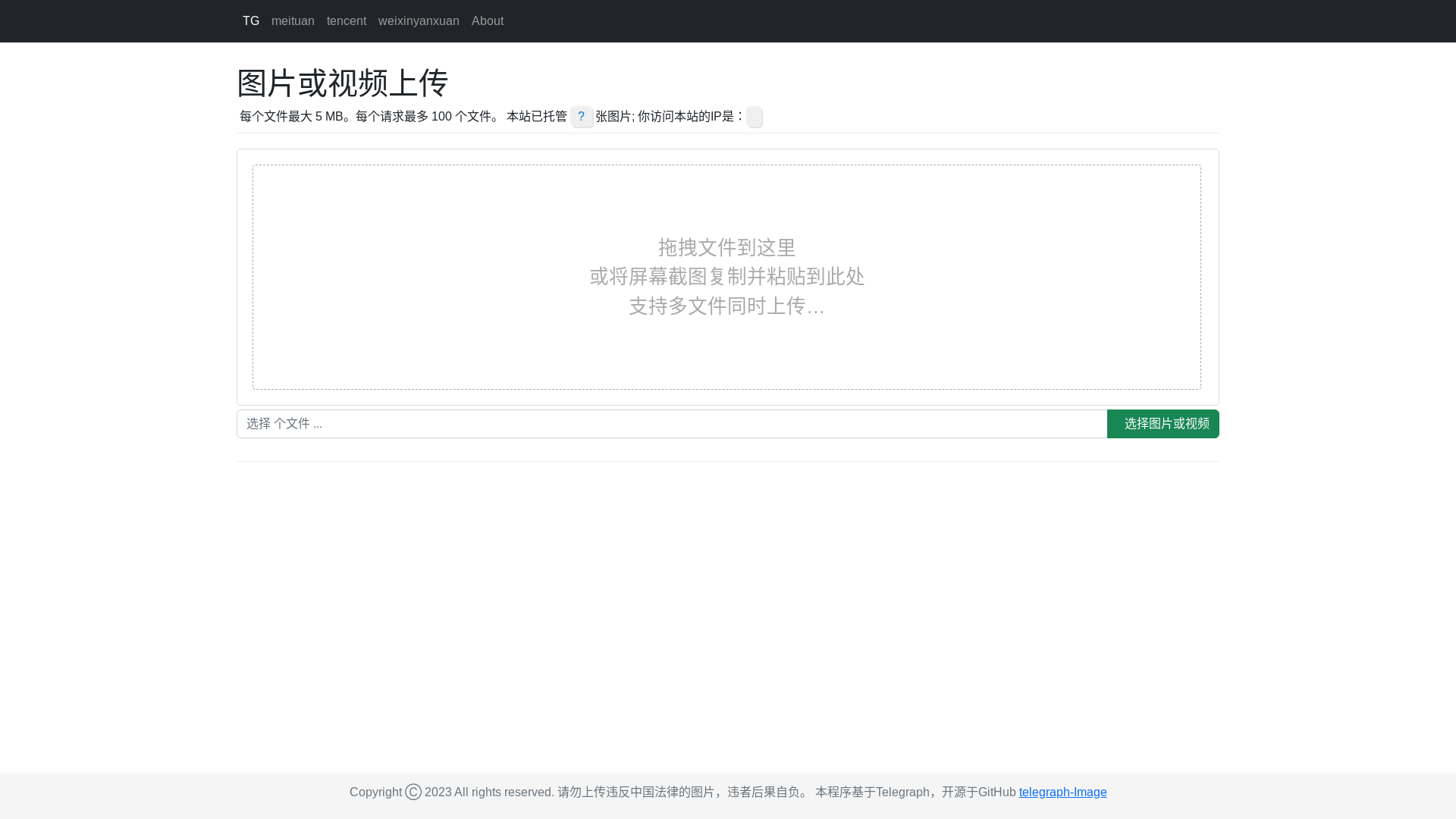Viewport: 1456px width, 819px height.
Task: Click the green 选择图片或视频 button
Action: click(x=1163, y=424)
